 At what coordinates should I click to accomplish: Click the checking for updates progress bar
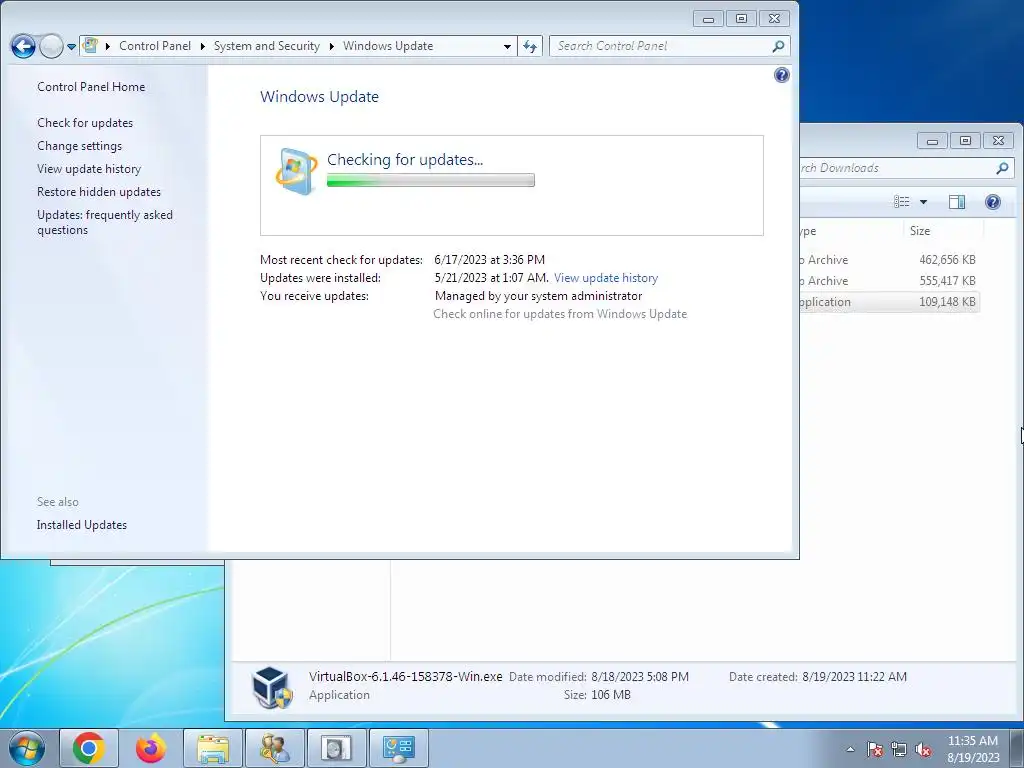point(430,180)
